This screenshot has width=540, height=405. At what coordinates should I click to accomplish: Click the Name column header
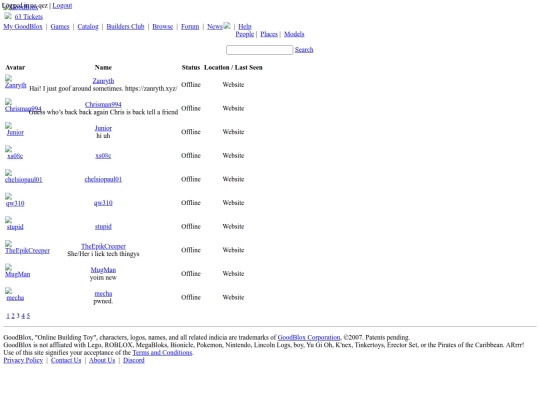pyautogui.click(x=103, y=68)
